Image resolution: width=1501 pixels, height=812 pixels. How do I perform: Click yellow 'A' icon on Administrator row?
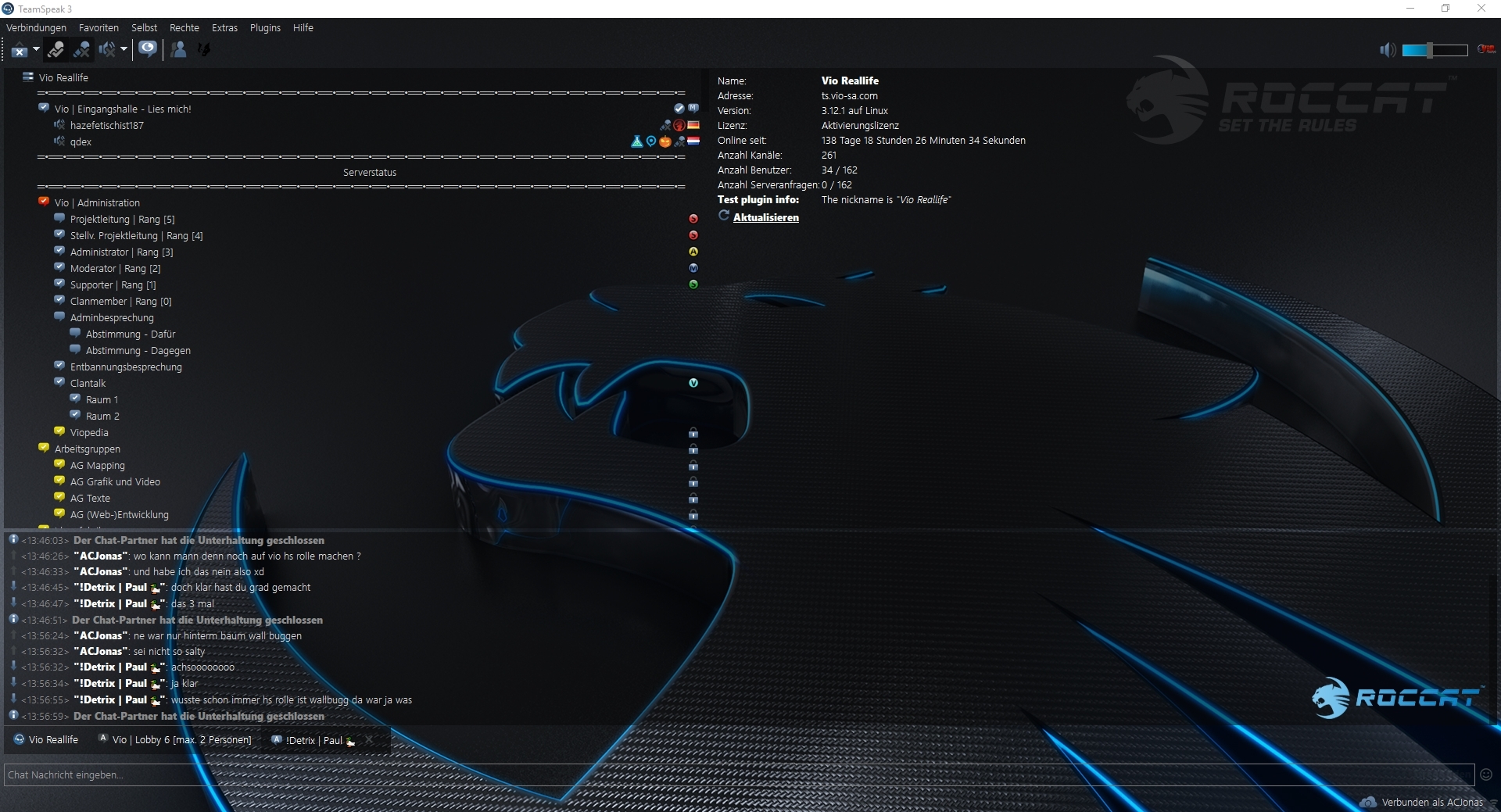693,252
